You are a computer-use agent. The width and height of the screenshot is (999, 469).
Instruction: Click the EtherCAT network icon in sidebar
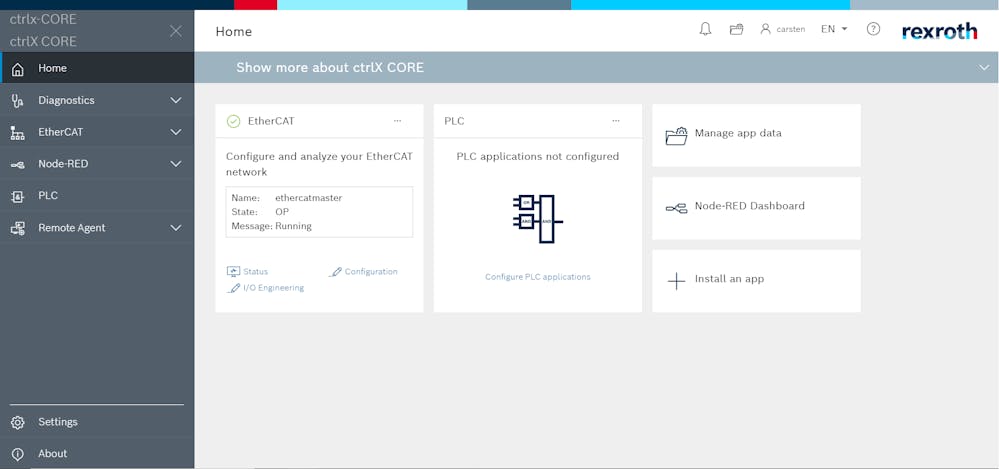(18, 133)
